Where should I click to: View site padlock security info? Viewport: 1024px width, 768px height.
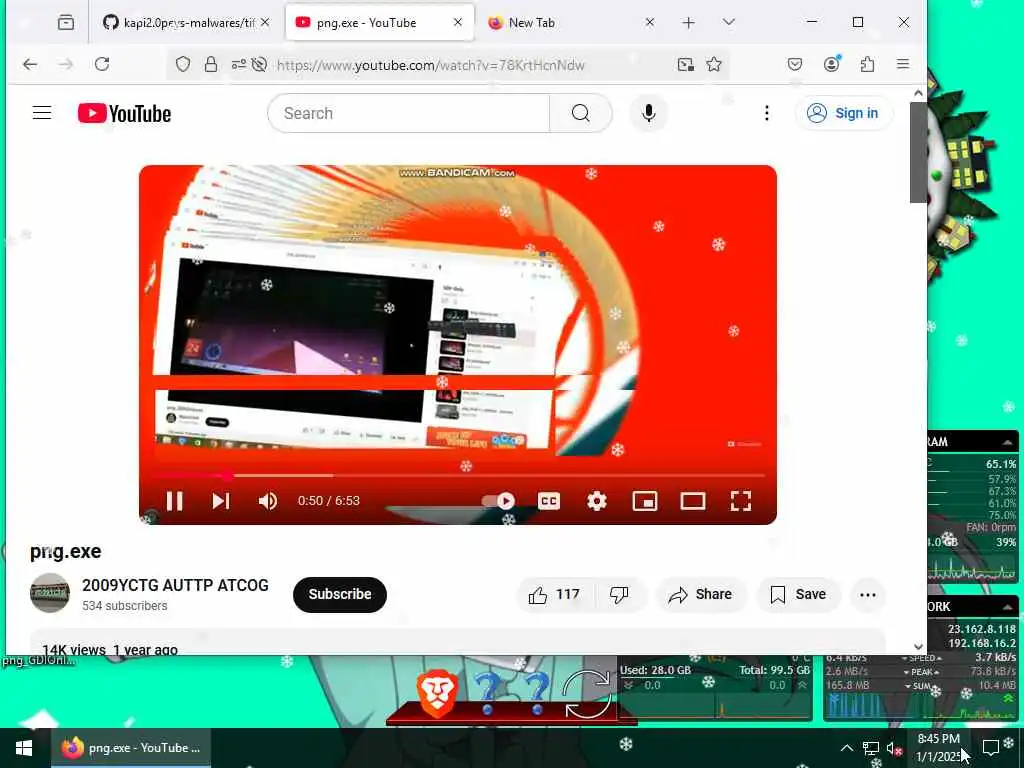coord(210,64)
